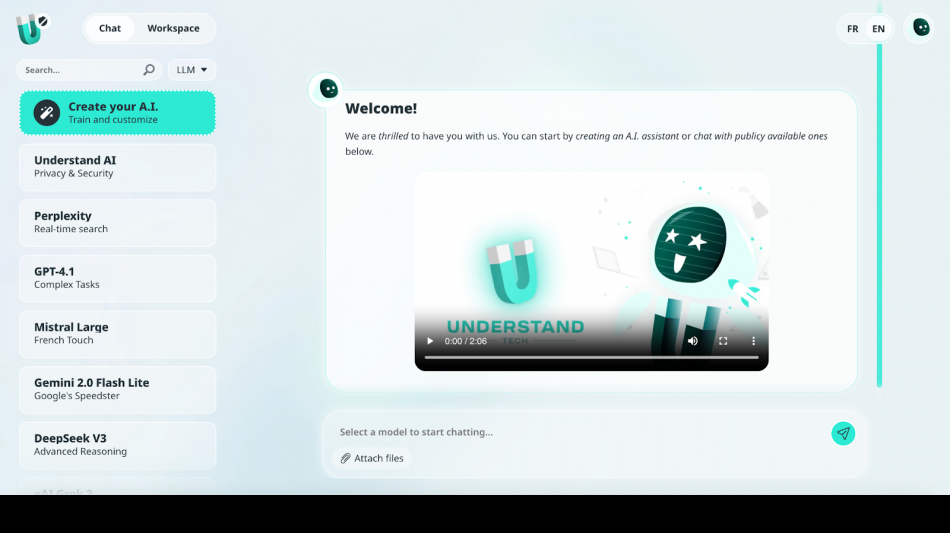Open Create your A.I. button
Image resolution: width=950 pixels, height=533 pixels.
coord(118,113)
